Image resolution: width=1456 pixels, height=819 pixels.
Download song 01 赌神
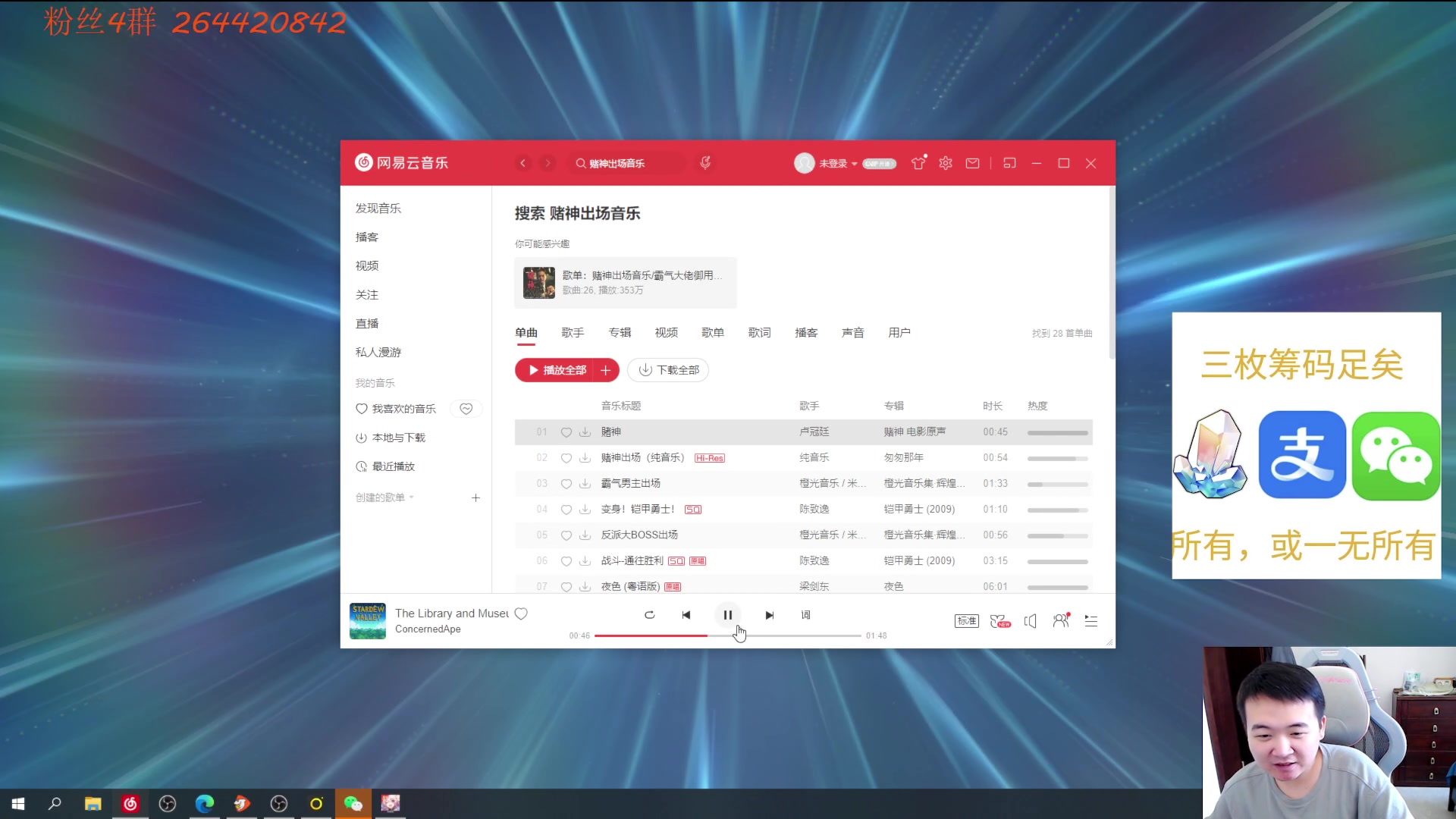(x=585, y=432)
